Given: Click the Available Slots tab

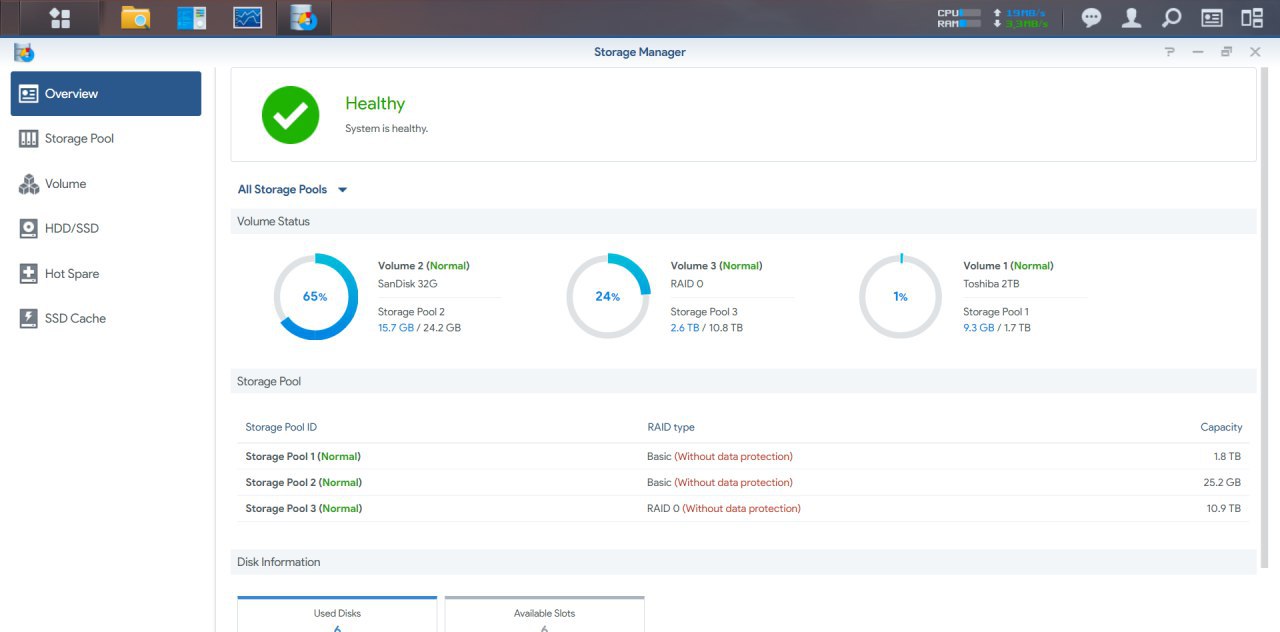Looking at the screenshot, I should click(x=544, y=614).
